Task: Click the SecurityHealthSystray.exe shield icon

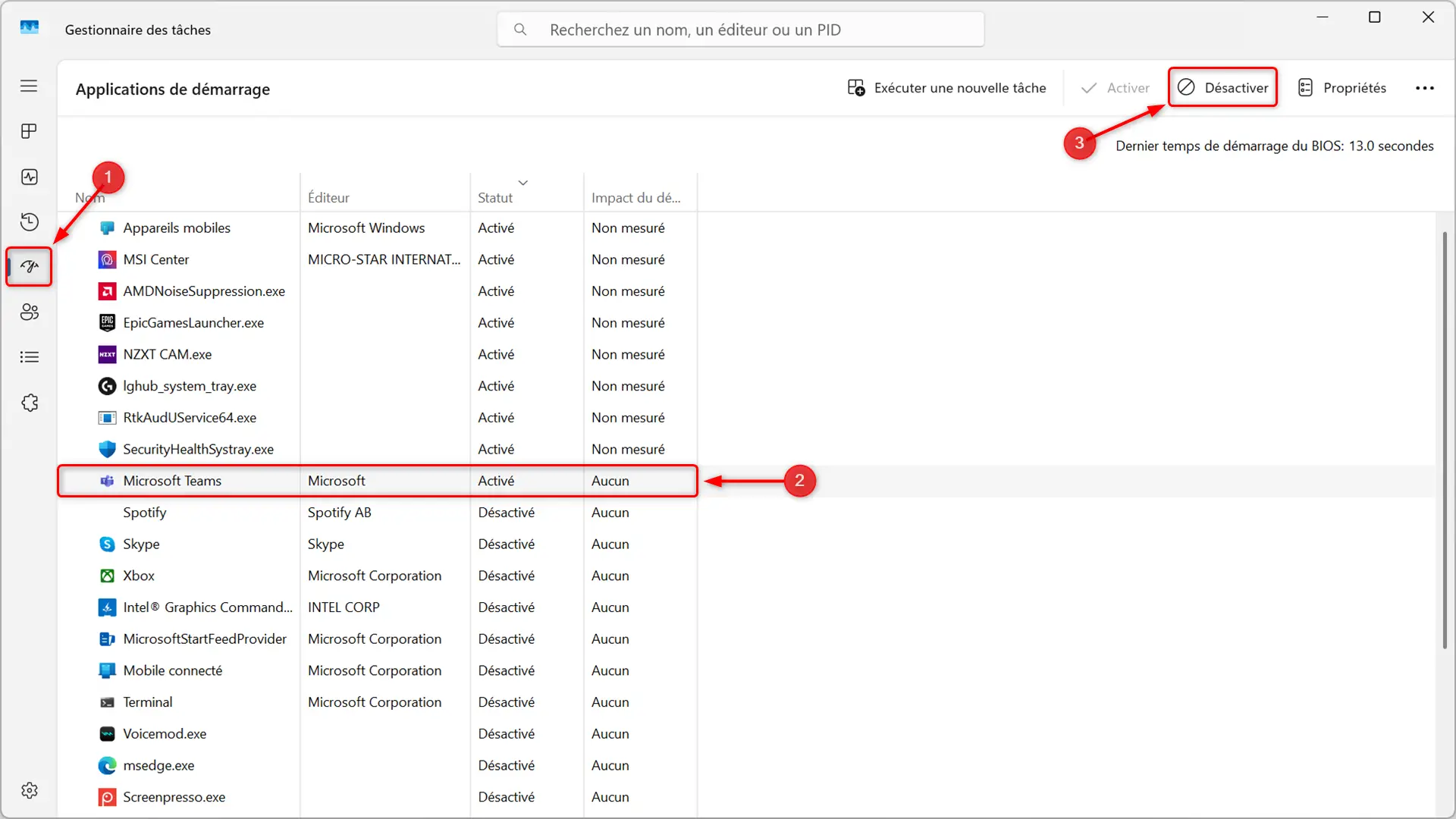Action: click(108, 450)
